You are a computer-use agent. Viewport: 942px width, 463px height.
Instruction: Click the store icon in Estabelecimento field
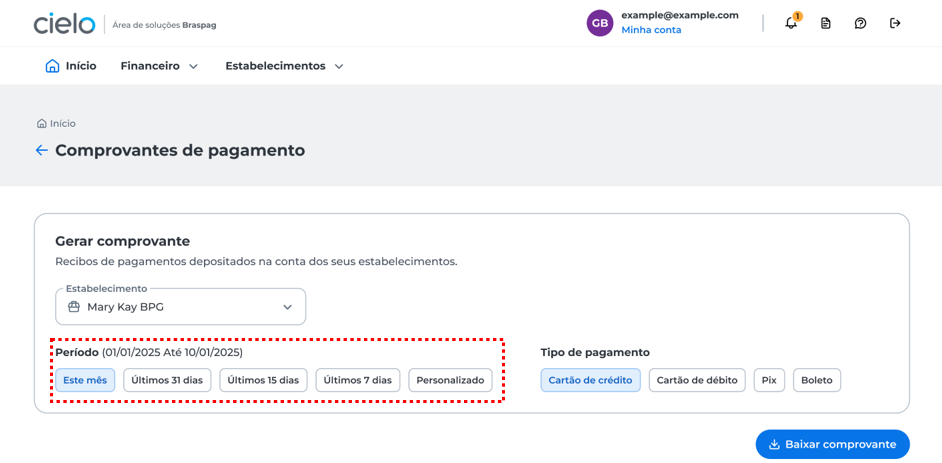pos(74,307)
